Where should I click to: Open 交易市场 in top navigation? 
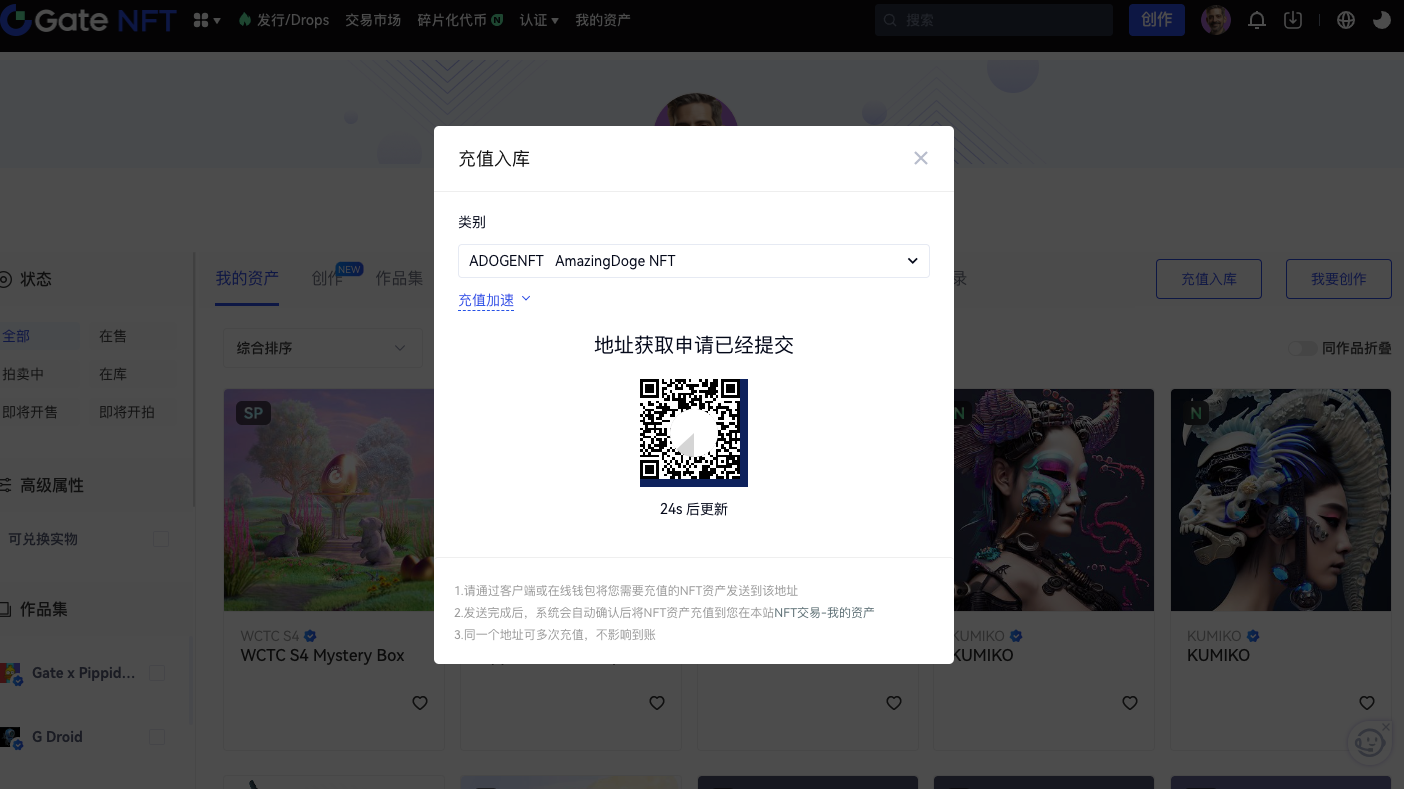tap(373, 20)
